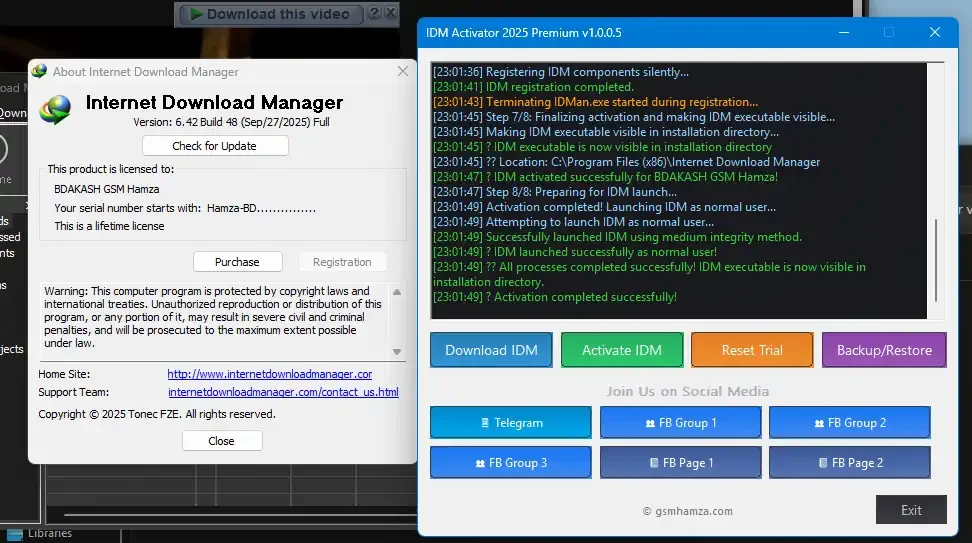Image resolution: width=972 pixels, height=543 pixels.
Task: Click log line 'Location: C:\Program Files (x86)\Internet Download Manager'
Action: [626, 162]
